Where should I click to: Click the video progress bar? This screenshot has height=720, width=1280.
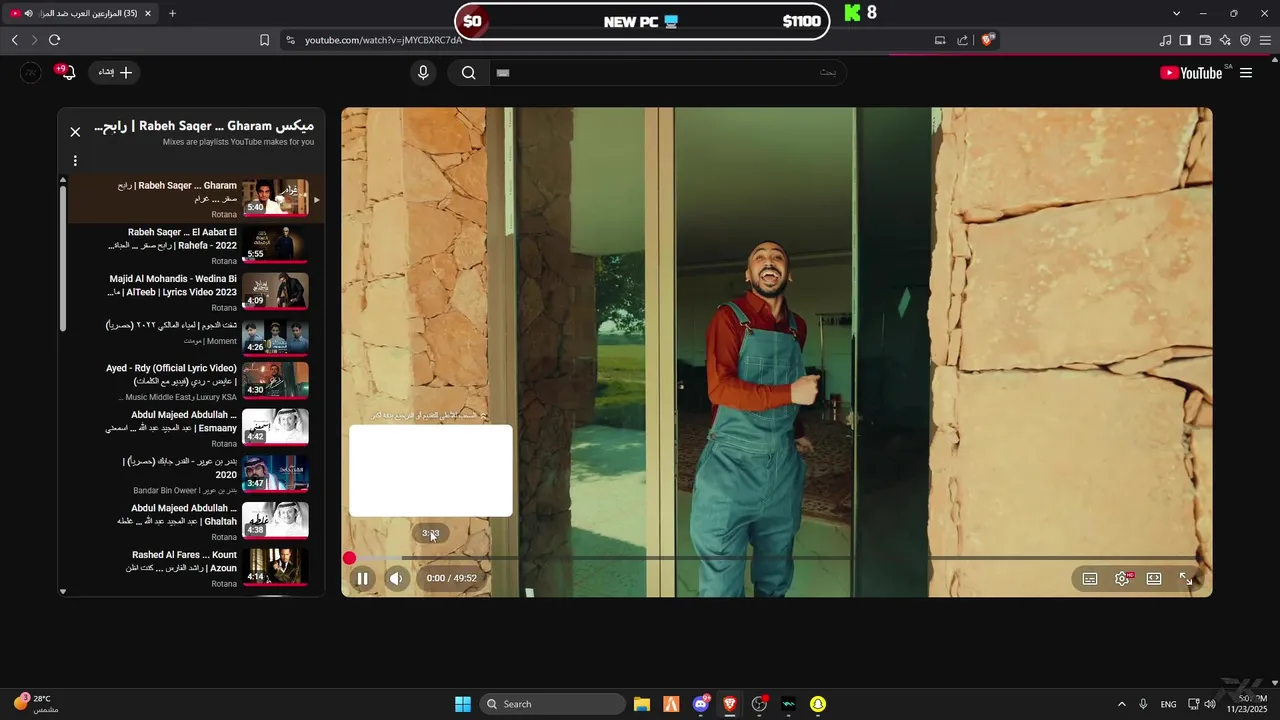(x=775, y=558)
